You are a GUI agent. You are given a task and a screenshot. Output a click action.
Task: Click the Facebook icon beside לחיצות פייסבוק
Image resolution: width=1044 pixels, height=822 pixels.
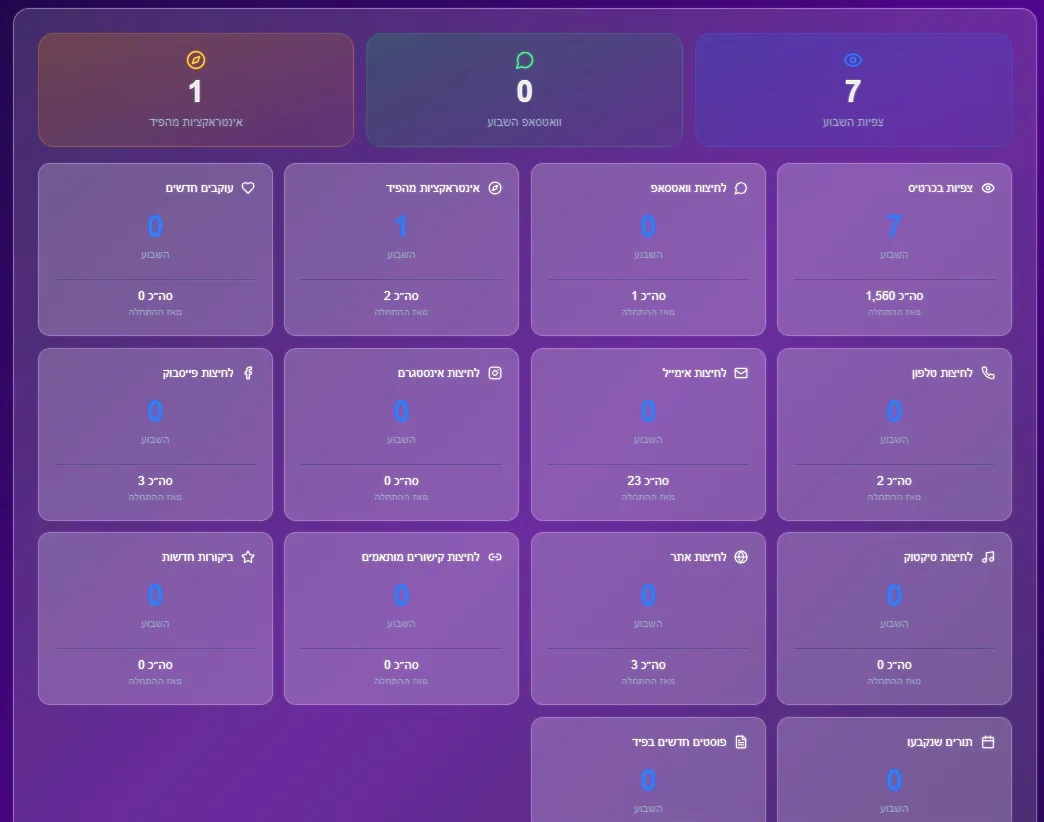coord(248,373)
